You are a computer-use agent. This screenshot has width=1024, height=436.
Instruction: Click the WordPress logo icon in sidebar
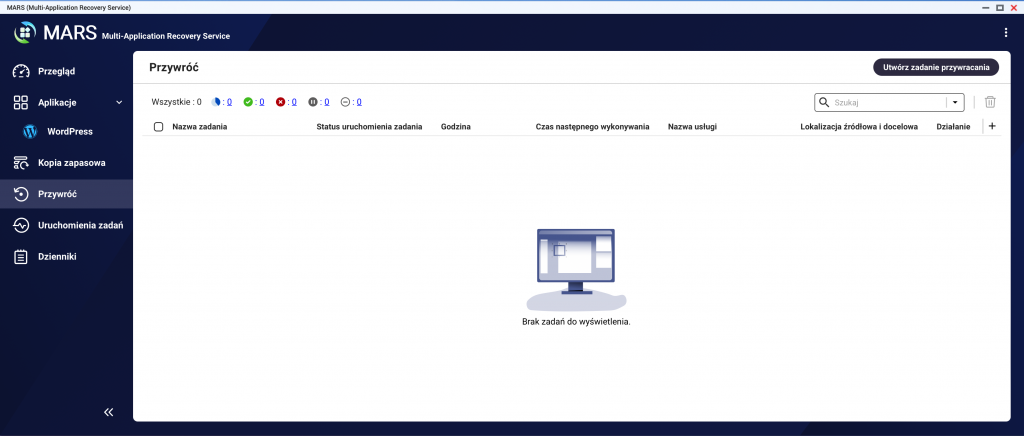tap(30, 131)
